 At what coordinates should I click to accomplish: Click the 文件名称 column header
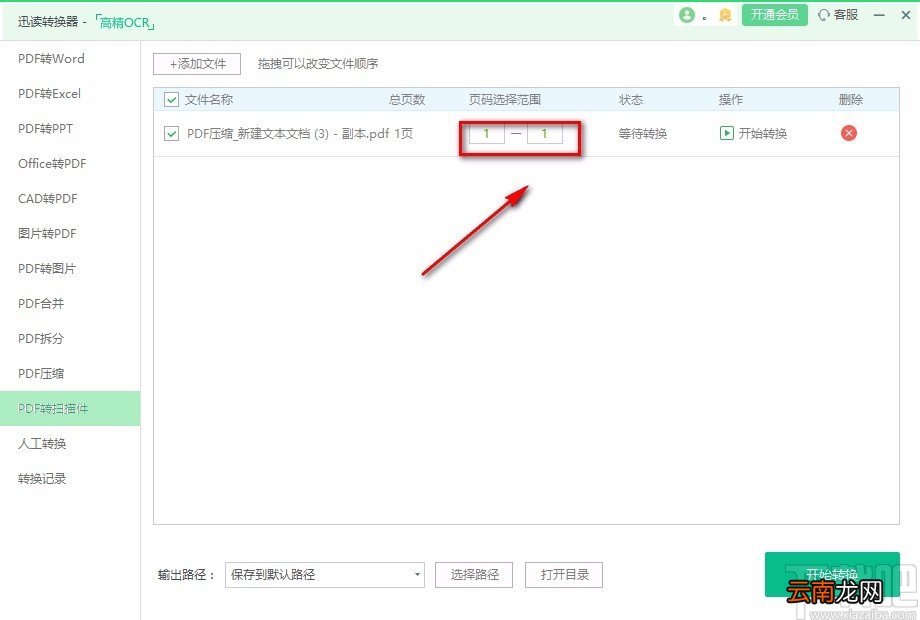pos(209,100)
